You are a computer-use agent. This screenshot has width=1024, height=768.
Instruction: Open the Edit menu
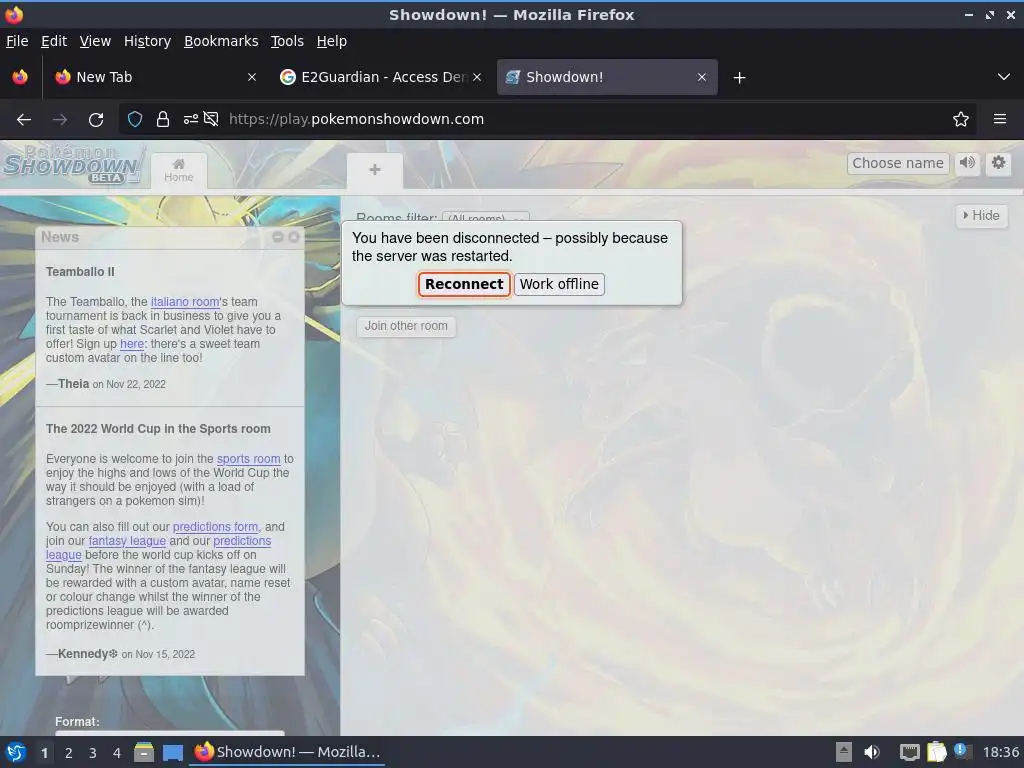point(54,41)
